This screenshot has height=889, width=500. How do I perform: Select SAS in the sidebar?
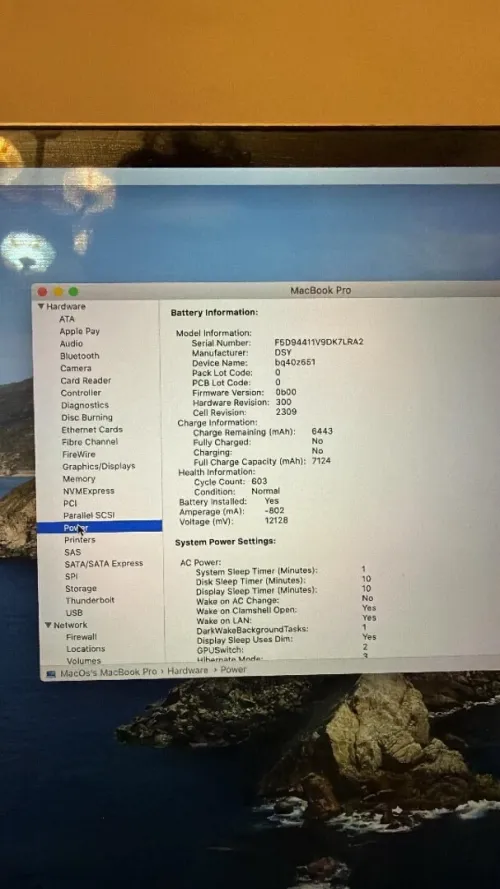(73, 552)
